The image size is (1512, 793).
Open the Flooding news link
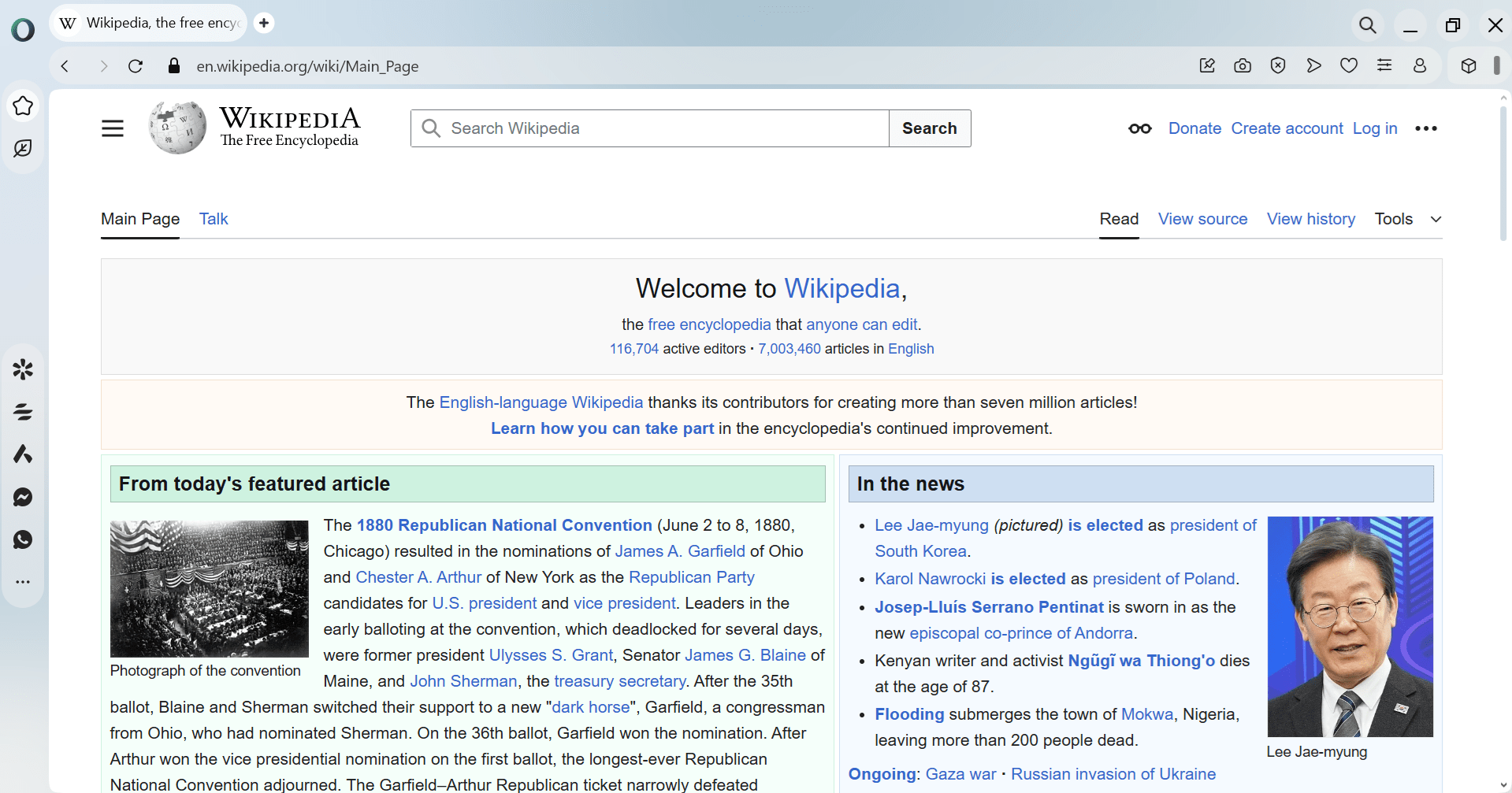pyautogui.click(x=909, y=714)
